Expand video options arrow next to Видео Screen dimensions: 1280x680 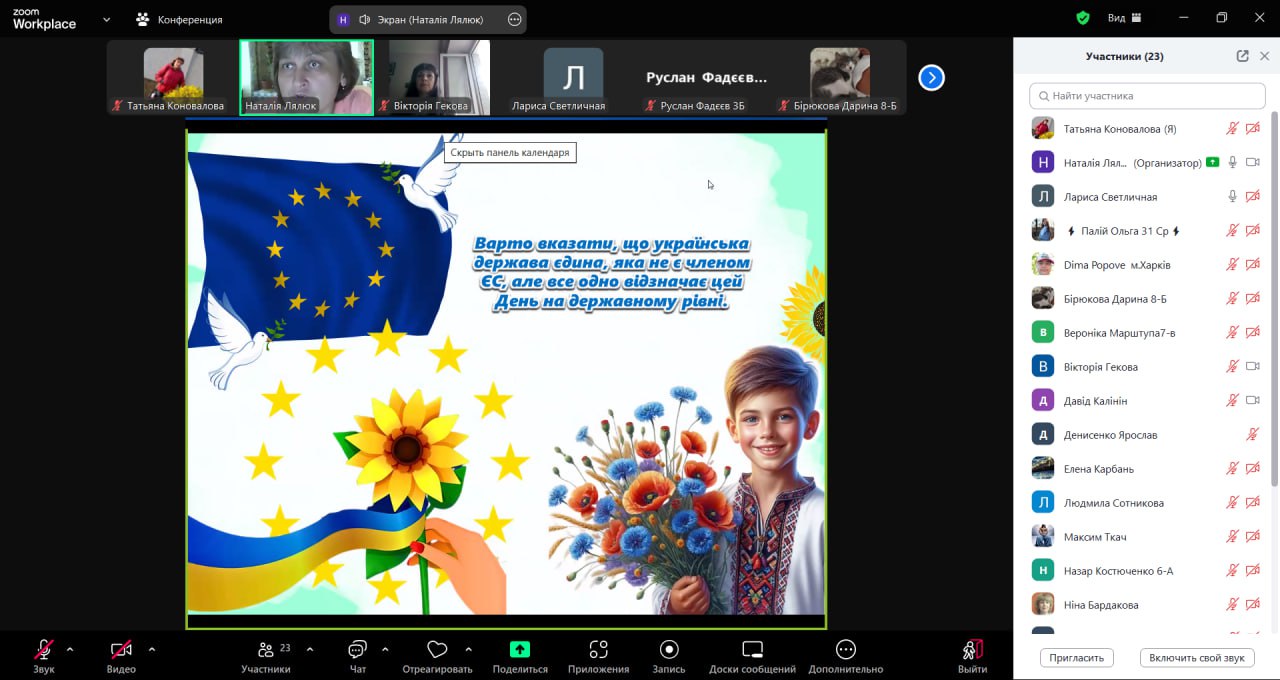(x=151, y=649)
